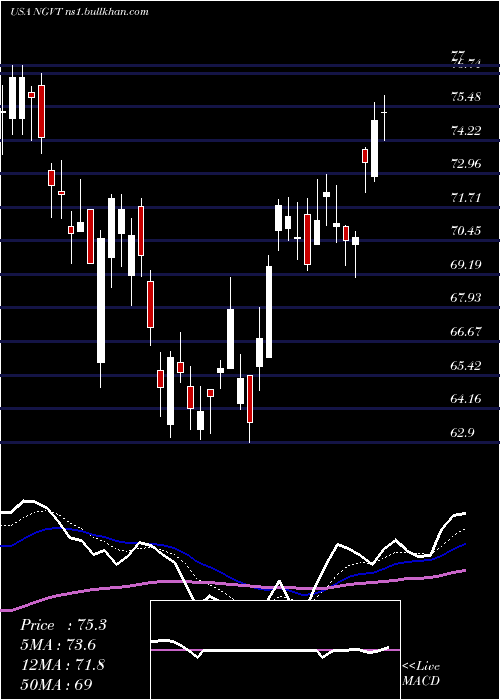Click the 'USA NGVT ns1.bullkhan.com' header text

point(79,12)
